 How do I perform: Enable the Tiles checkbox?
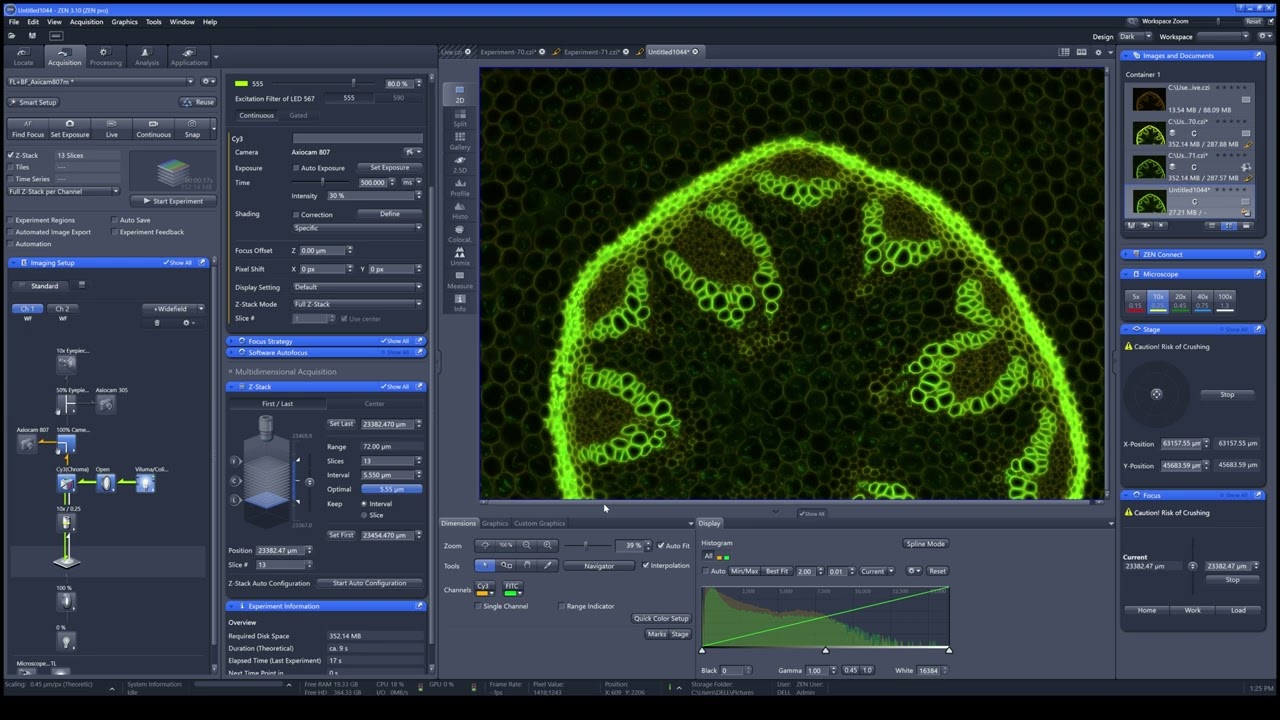pos(11,167)
